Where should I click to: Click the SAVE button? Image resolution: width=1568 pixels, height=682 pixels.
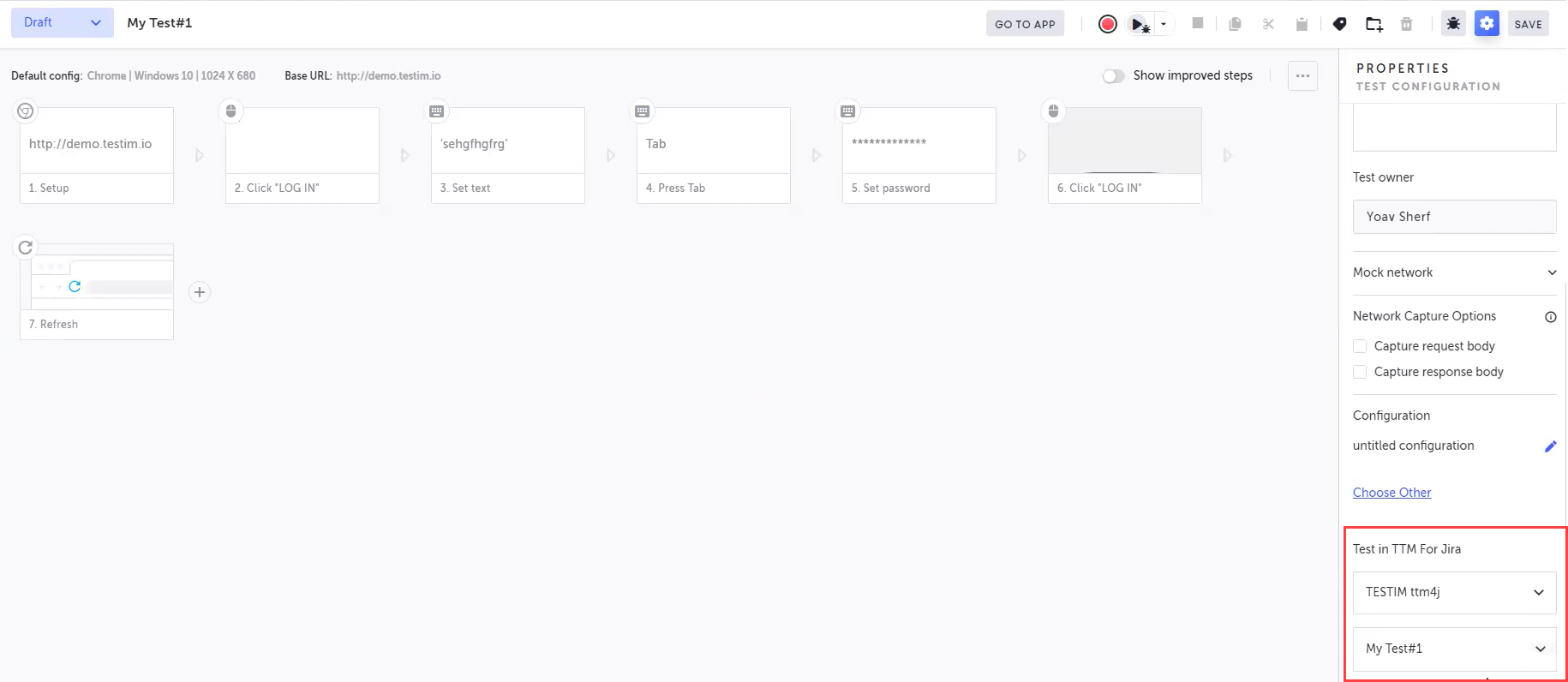pyautogui.click(x=1528, y=24)
